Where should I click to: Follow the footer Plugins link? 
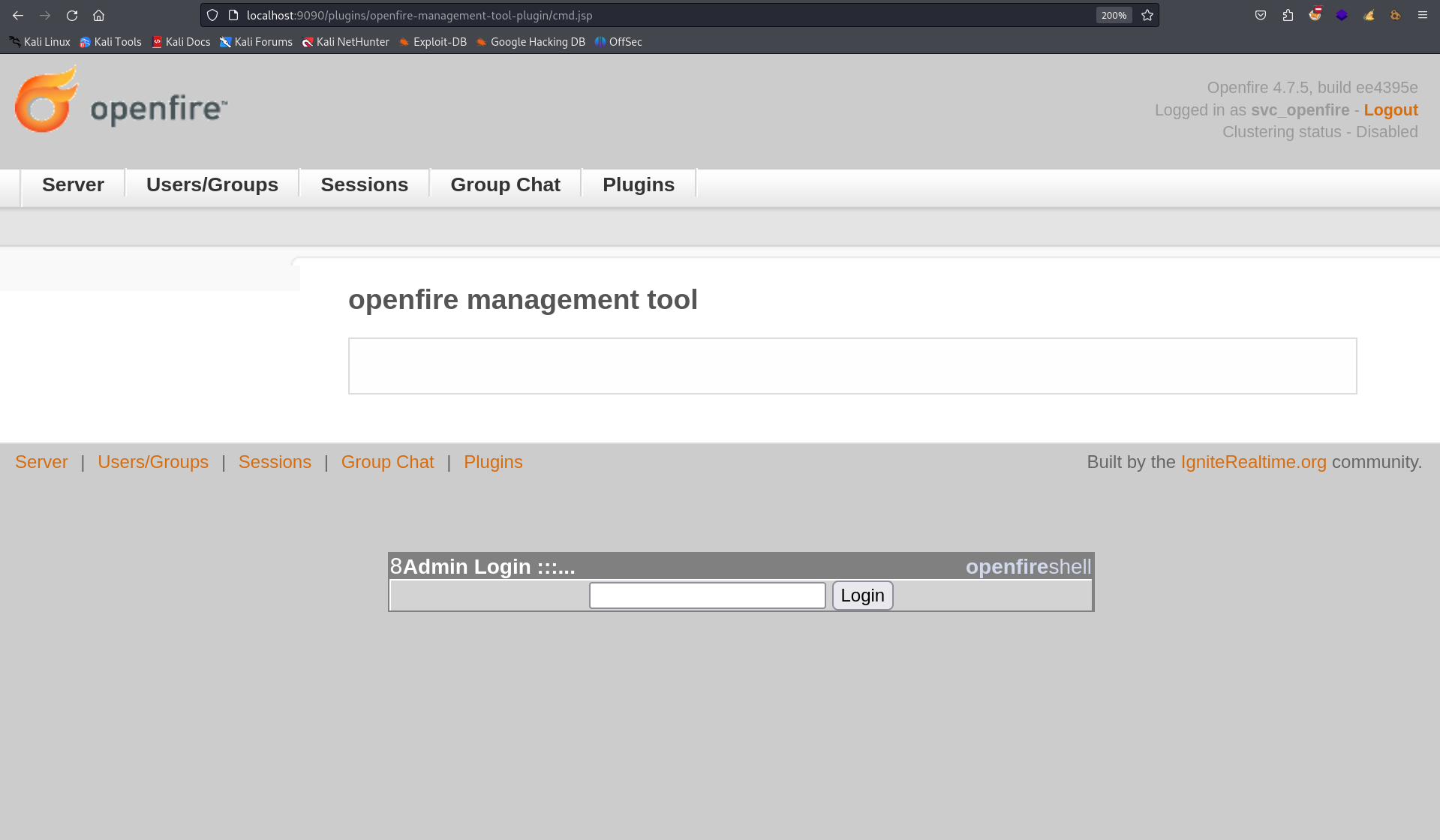tap(493, 462)
